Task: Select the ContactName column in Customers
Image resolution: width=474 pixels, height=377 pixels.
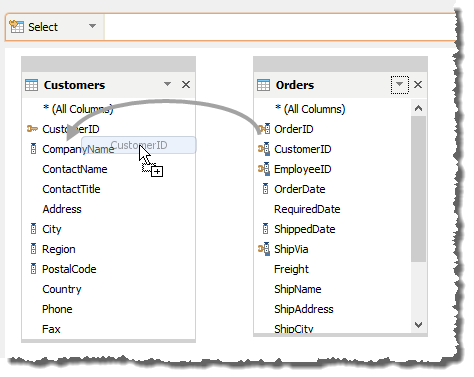Action: 75,169
